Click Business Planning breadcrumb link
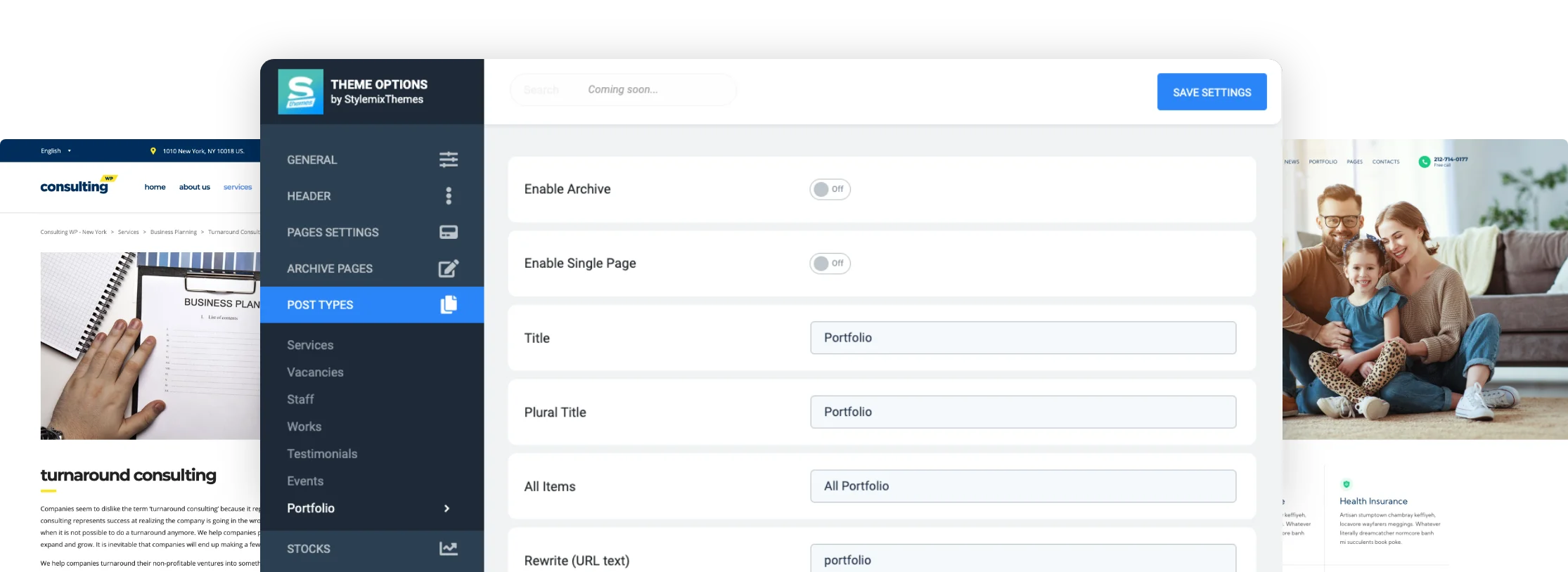This screenshot has height=572, width=1568. tap(174, 232)
